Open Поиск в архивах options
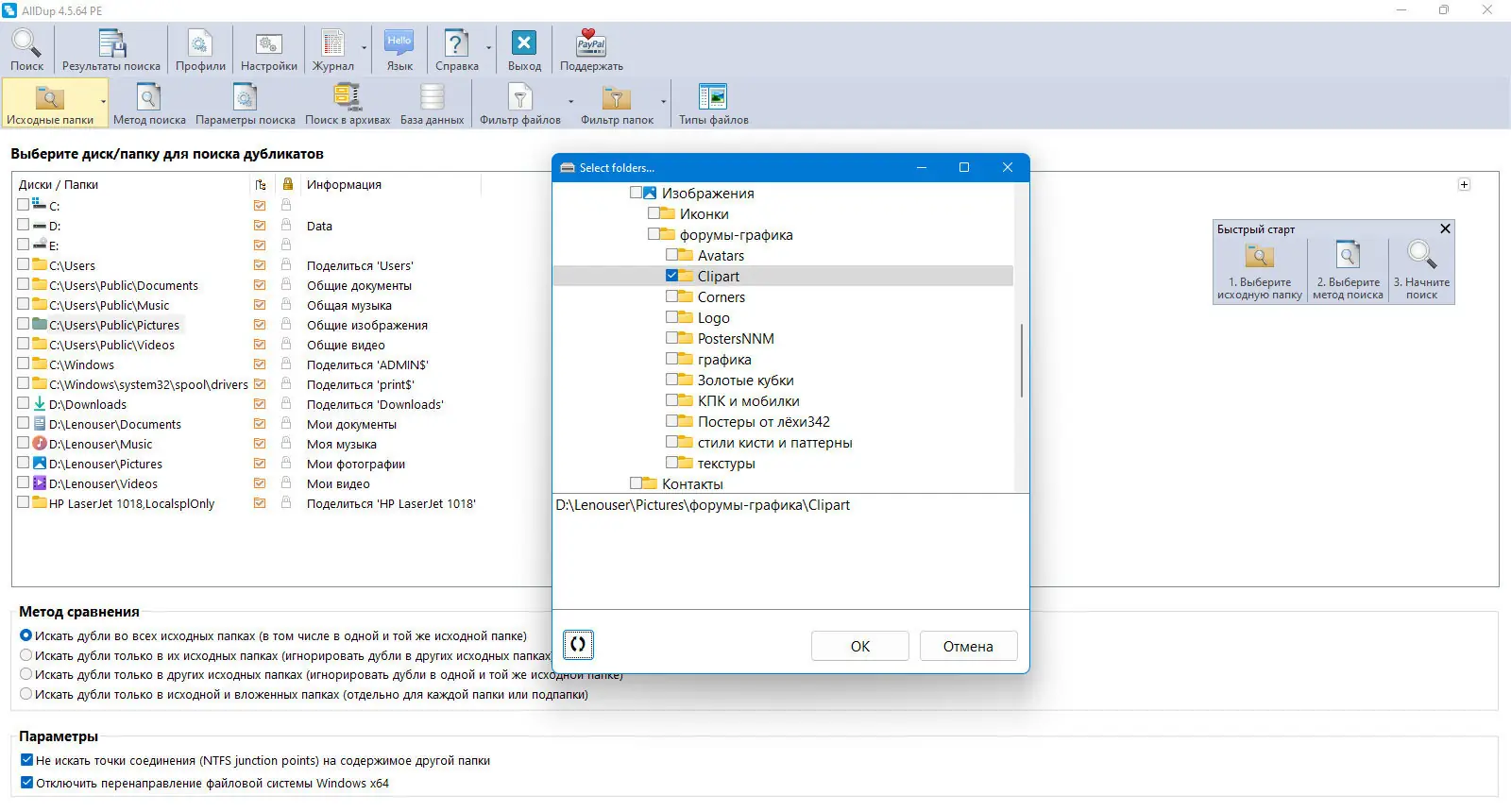 (x=348, y=104)
